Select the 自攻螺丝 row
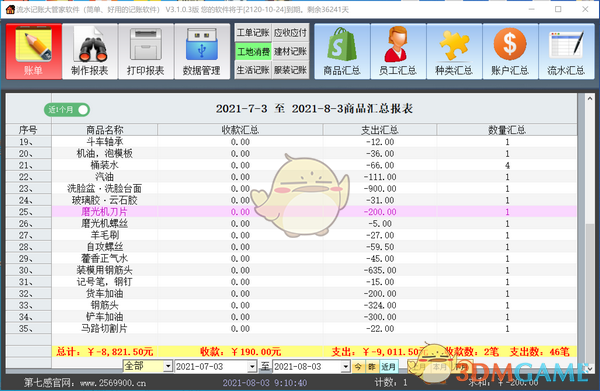The image size is (600, 391). click(x=314, y=247)
